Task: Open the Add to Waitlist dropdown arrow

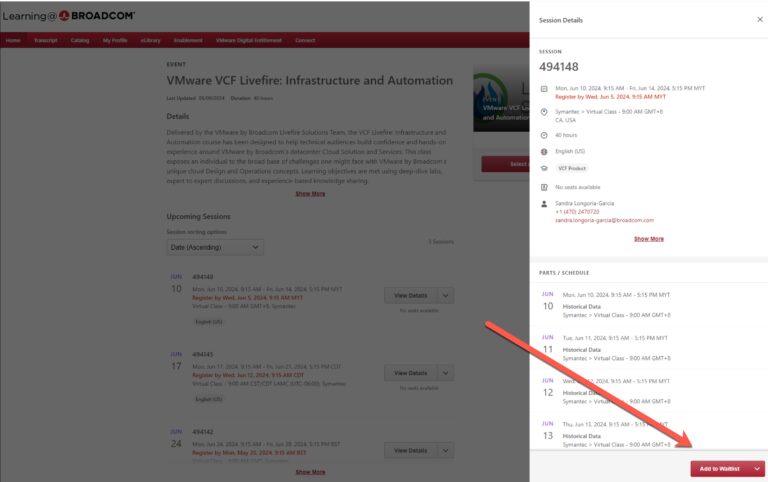Action: tap(757, 469)
